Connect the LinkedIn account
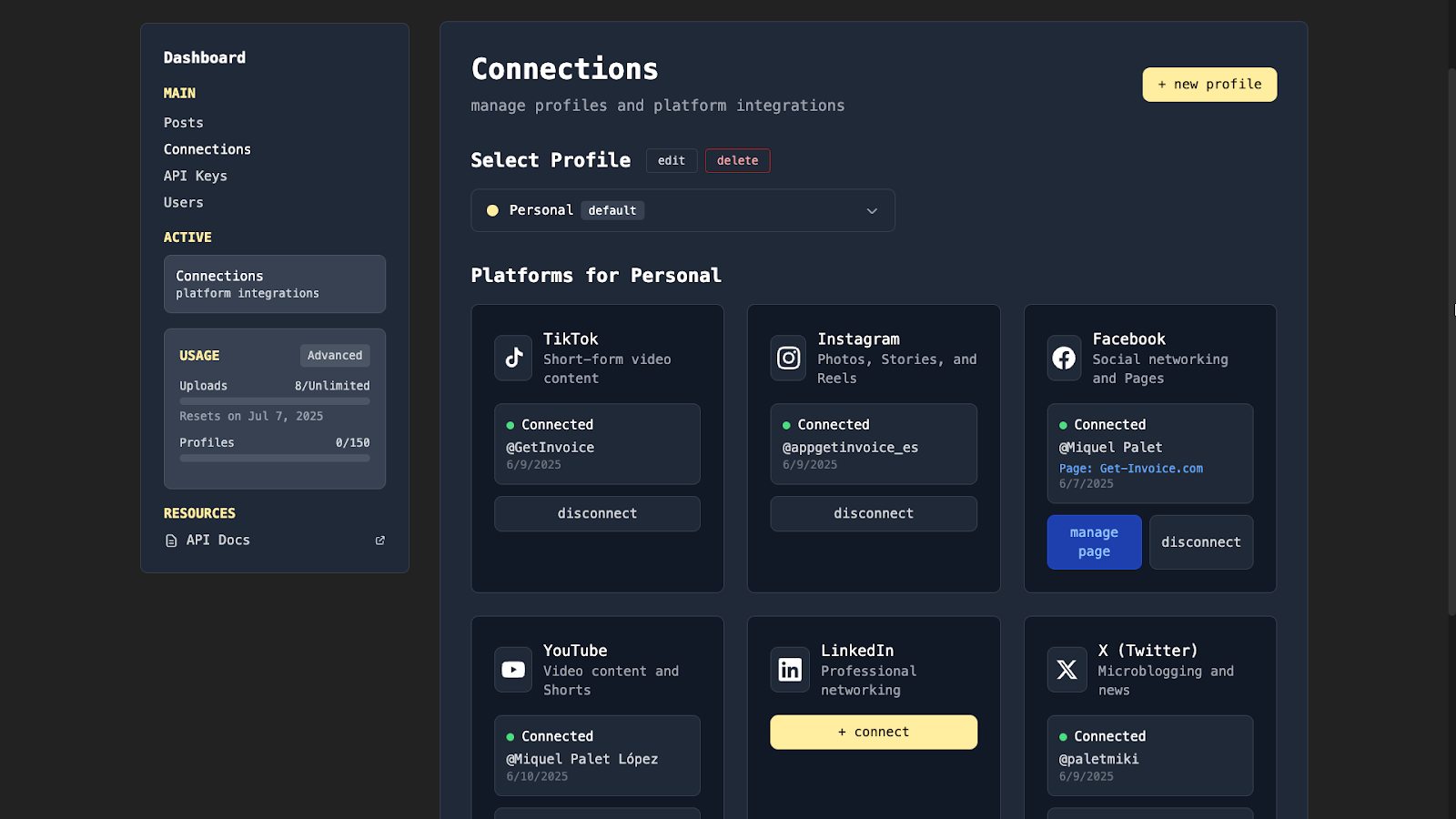 point(873,732)
